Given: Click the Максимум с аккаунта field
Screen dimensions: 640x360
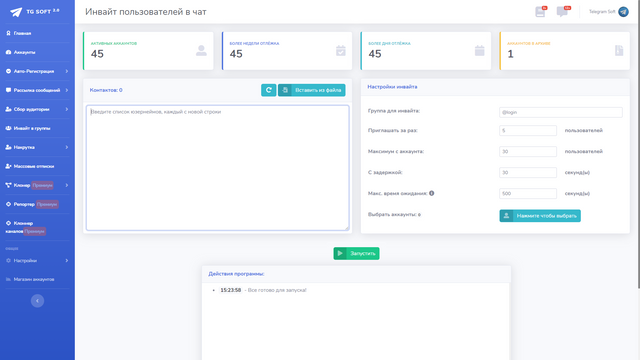Looking at the screenshot, I should [528, 151].
